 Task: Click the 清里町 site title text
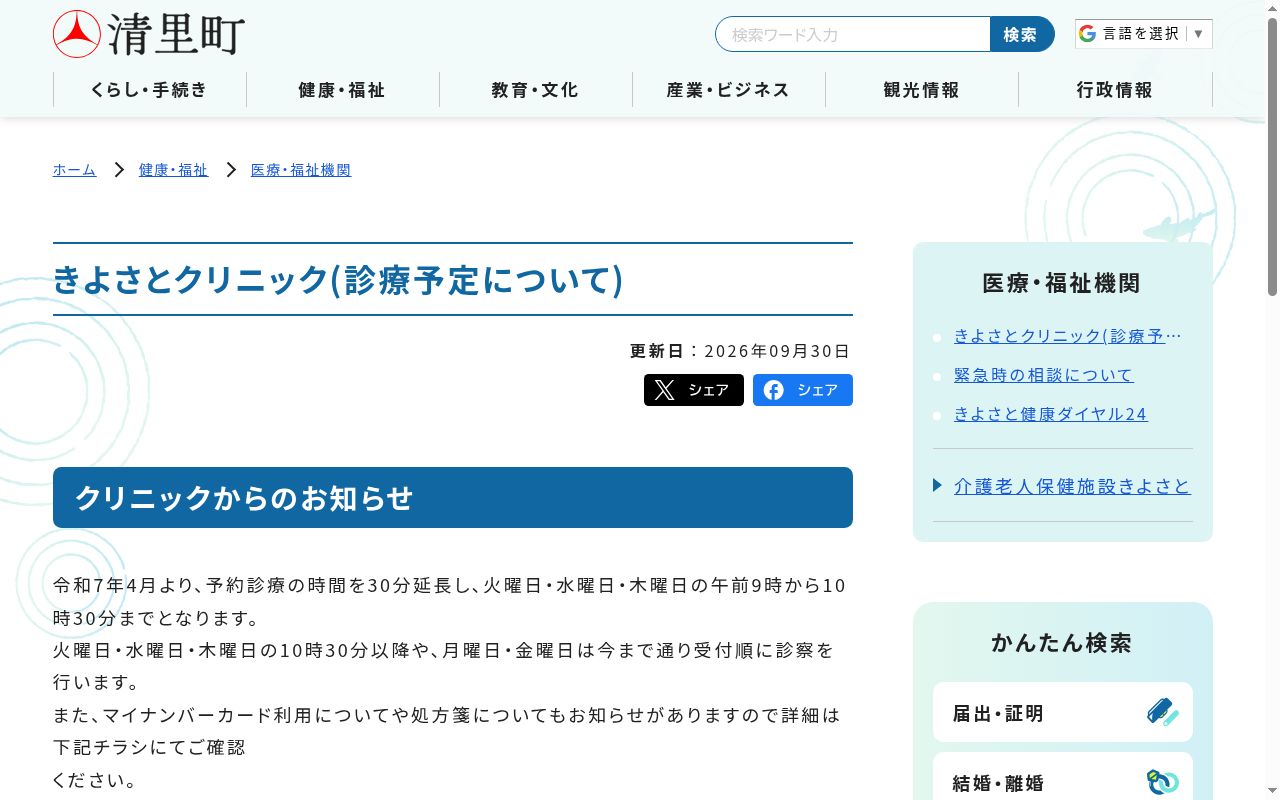(x=176, y=35)
